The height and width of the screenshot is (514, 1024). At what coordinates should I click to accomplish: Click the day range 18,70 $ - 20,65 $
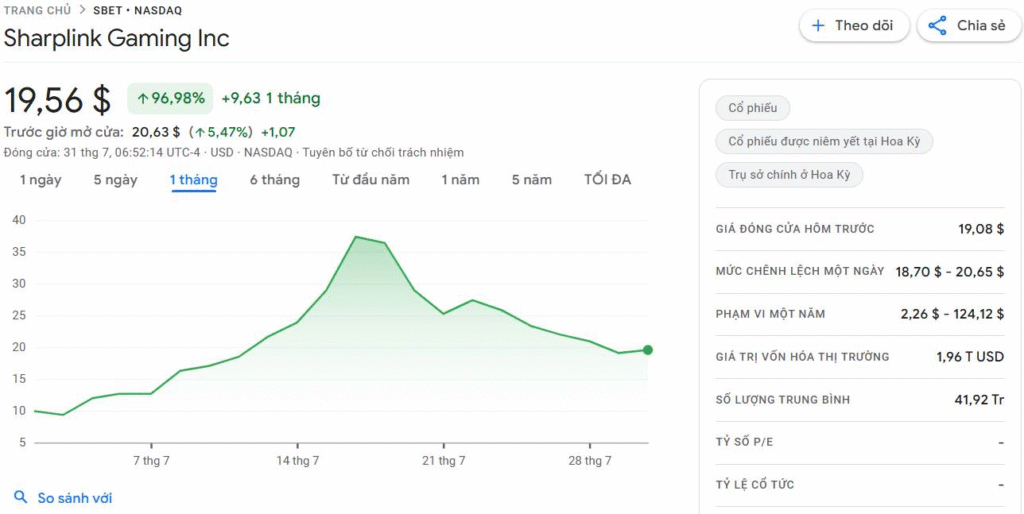point(950,272)
